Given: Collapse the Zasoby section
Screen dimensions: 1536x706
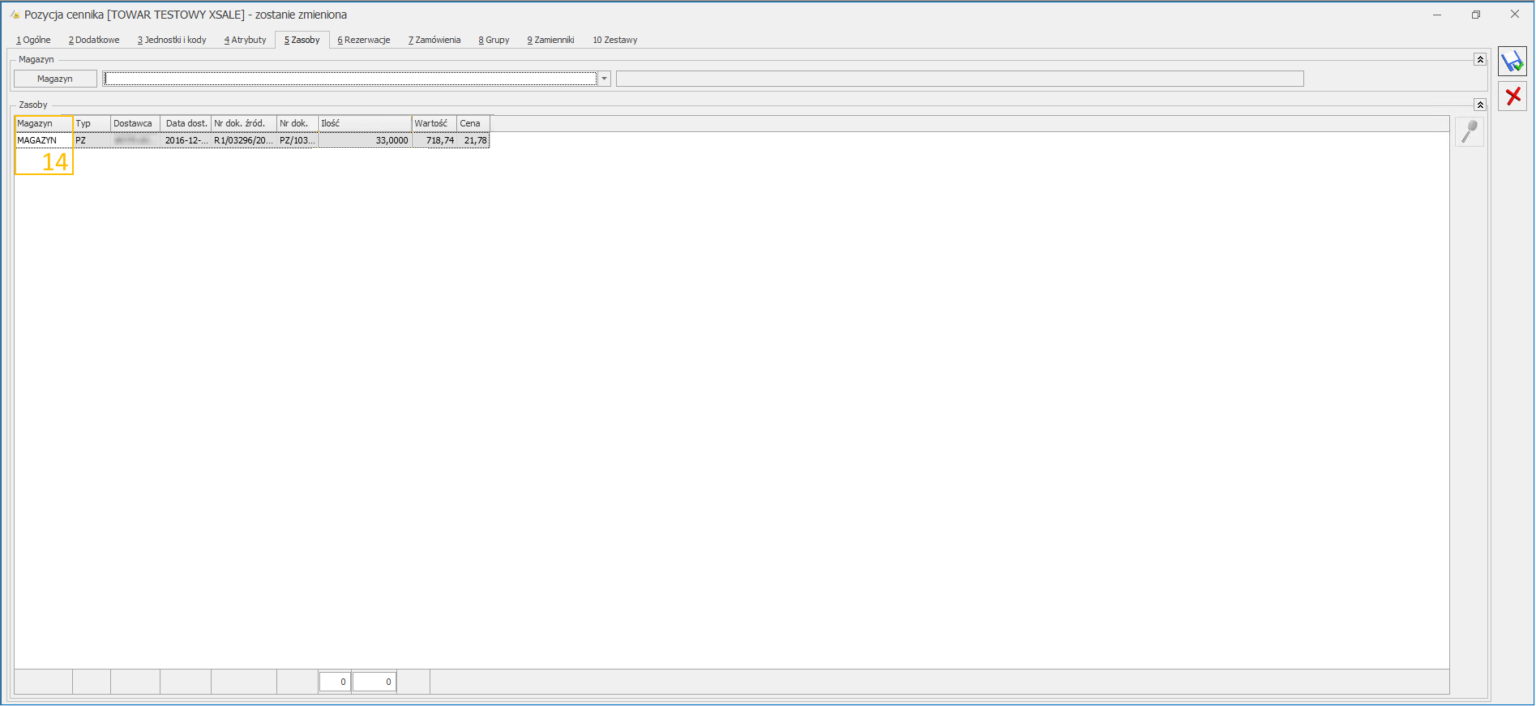Looking at the screenshot, I should pos(1480,104).
